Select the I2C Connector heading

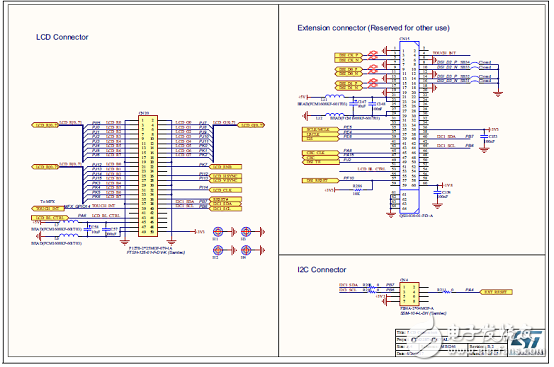pos(322,270)
